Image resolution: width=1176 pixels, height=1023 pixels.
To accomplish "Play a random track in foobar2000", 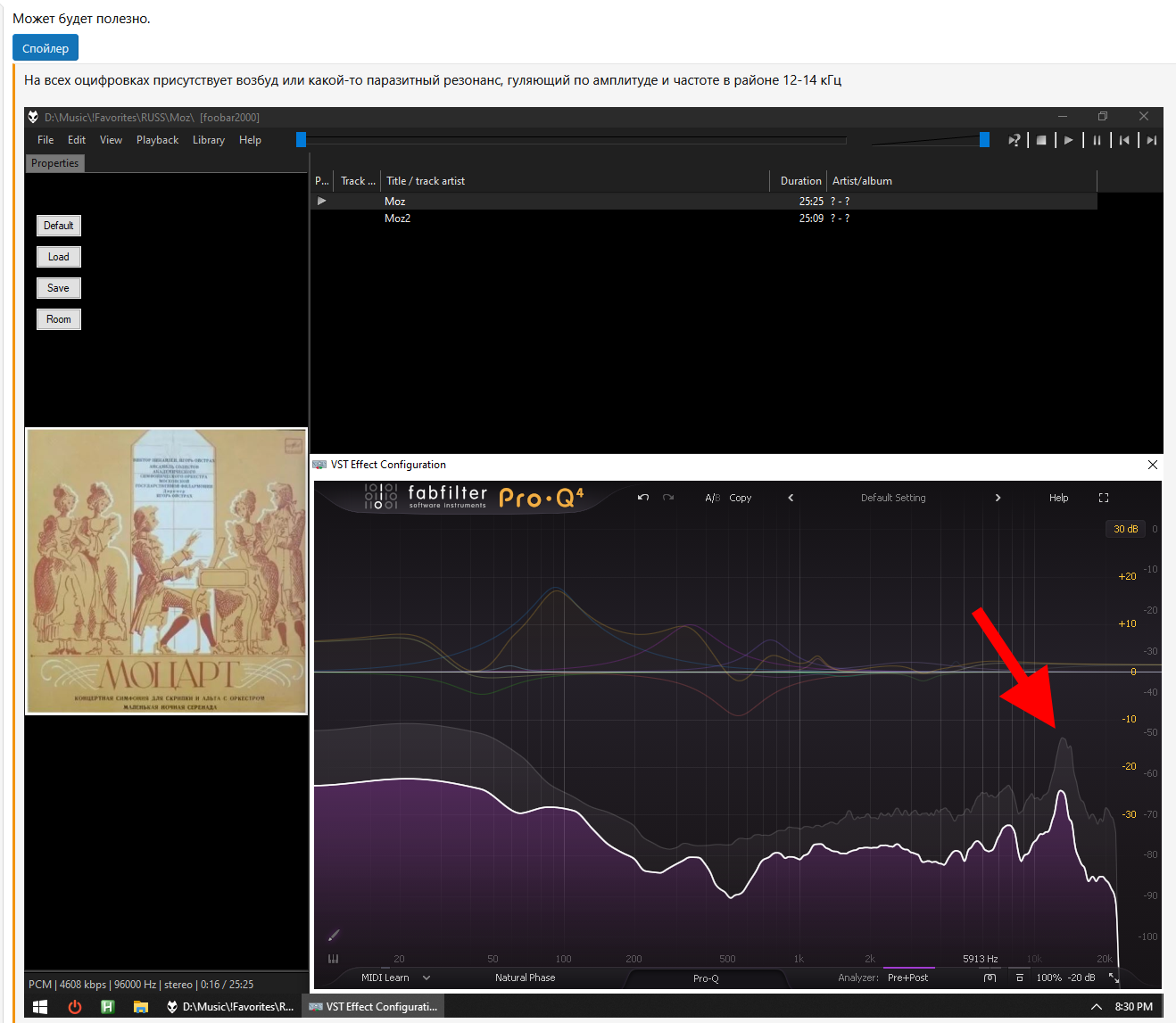I will (1014, 140).
